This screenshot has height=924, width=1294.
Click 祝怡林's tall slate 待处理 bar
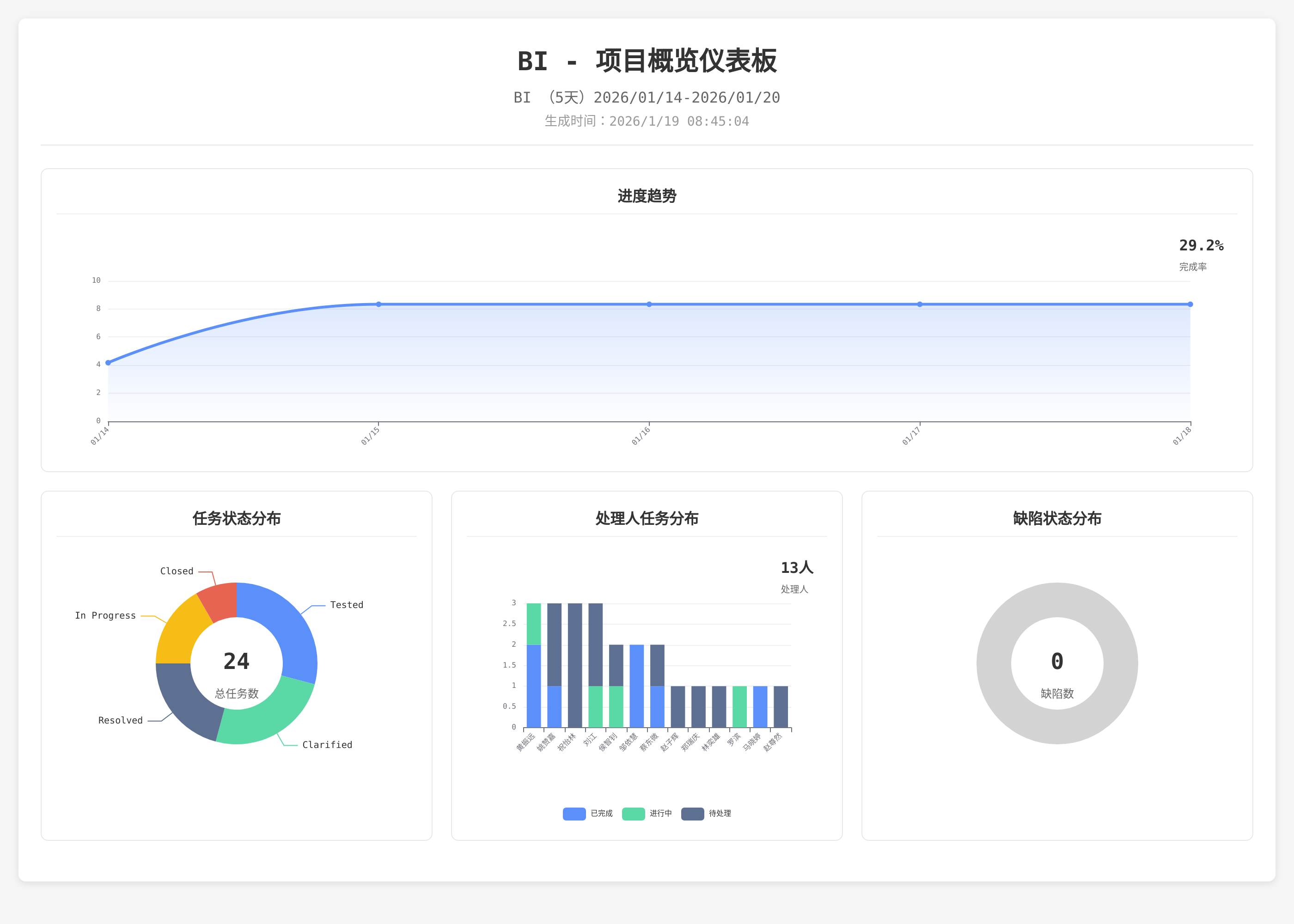pos(575,665)
